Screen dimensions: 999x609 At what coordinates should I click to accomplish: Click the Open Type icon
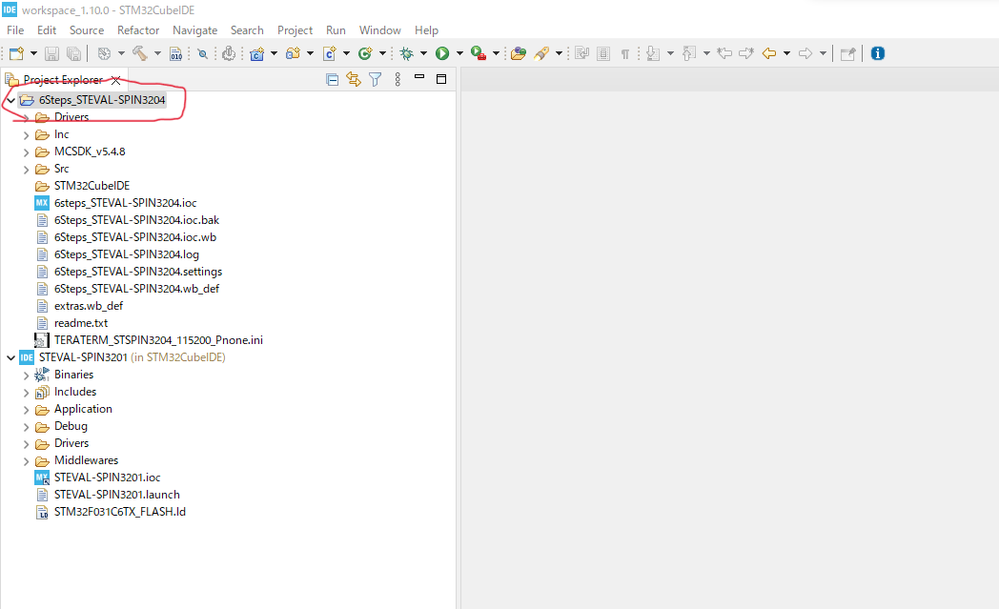pyautogui.click(x=519, y=54)
